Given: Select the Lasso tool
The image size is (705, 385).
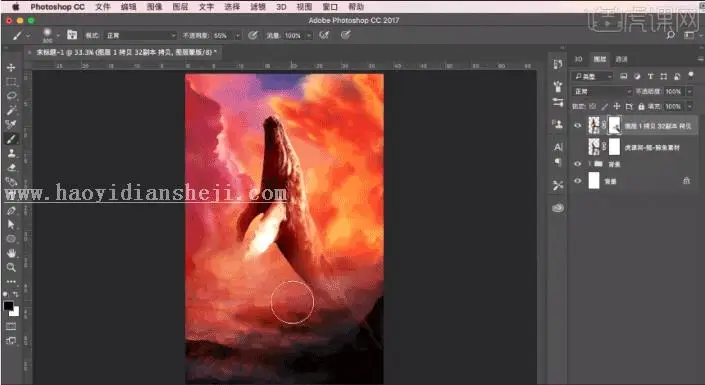Looking at the screenshot, I should (11, 96).
